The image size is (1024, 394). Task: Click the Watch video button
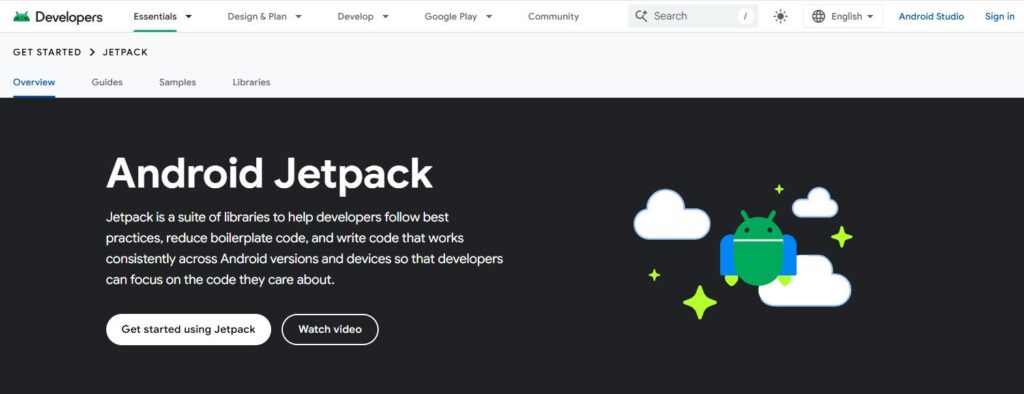coord(330,329)
